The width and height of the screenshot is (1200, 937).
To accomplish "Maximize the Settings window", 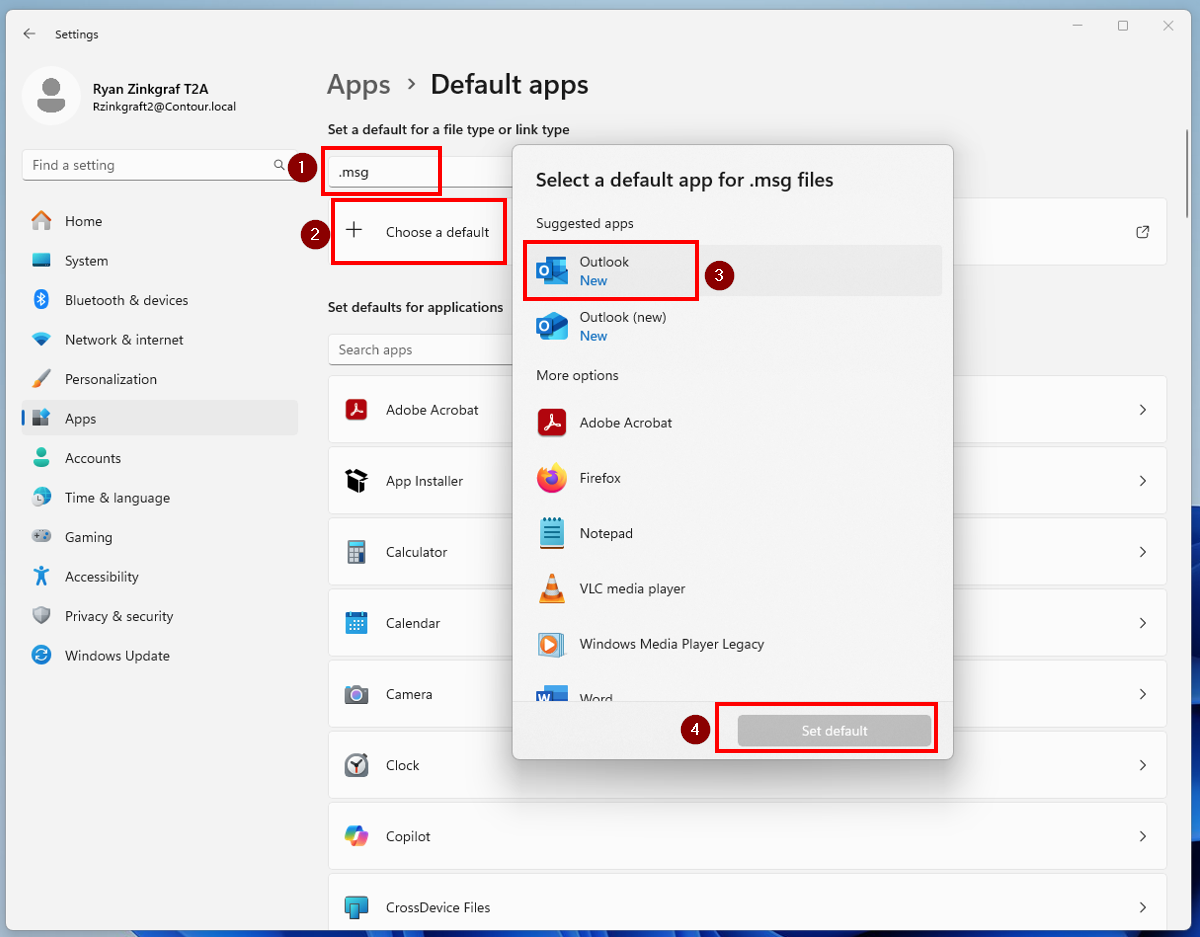I will 1123,26.
